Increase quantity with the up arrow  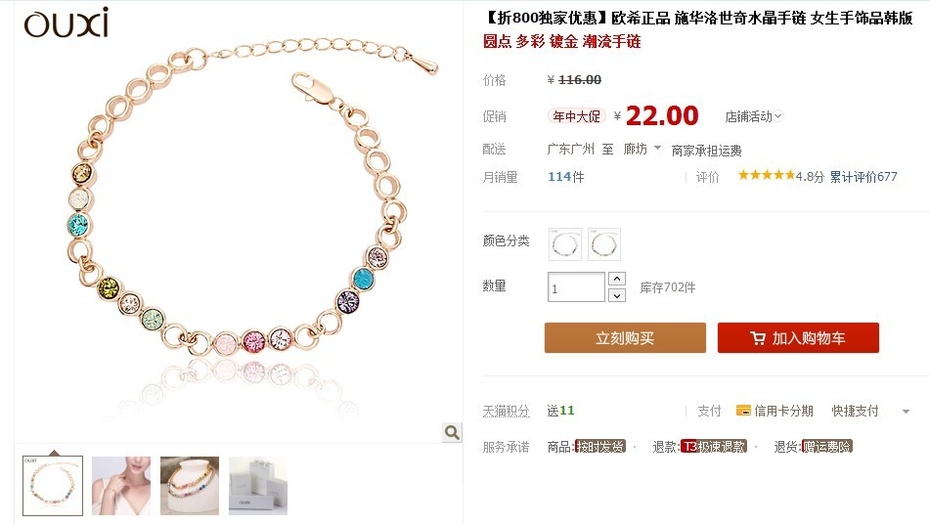click(x=617, y=278)
